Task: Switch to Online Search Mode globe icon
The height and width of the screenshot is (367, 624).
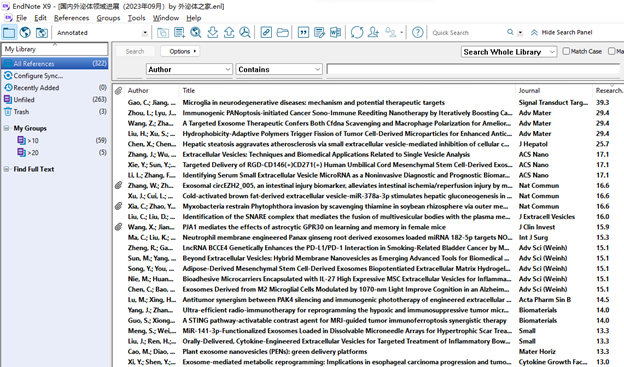Action: 25,32
